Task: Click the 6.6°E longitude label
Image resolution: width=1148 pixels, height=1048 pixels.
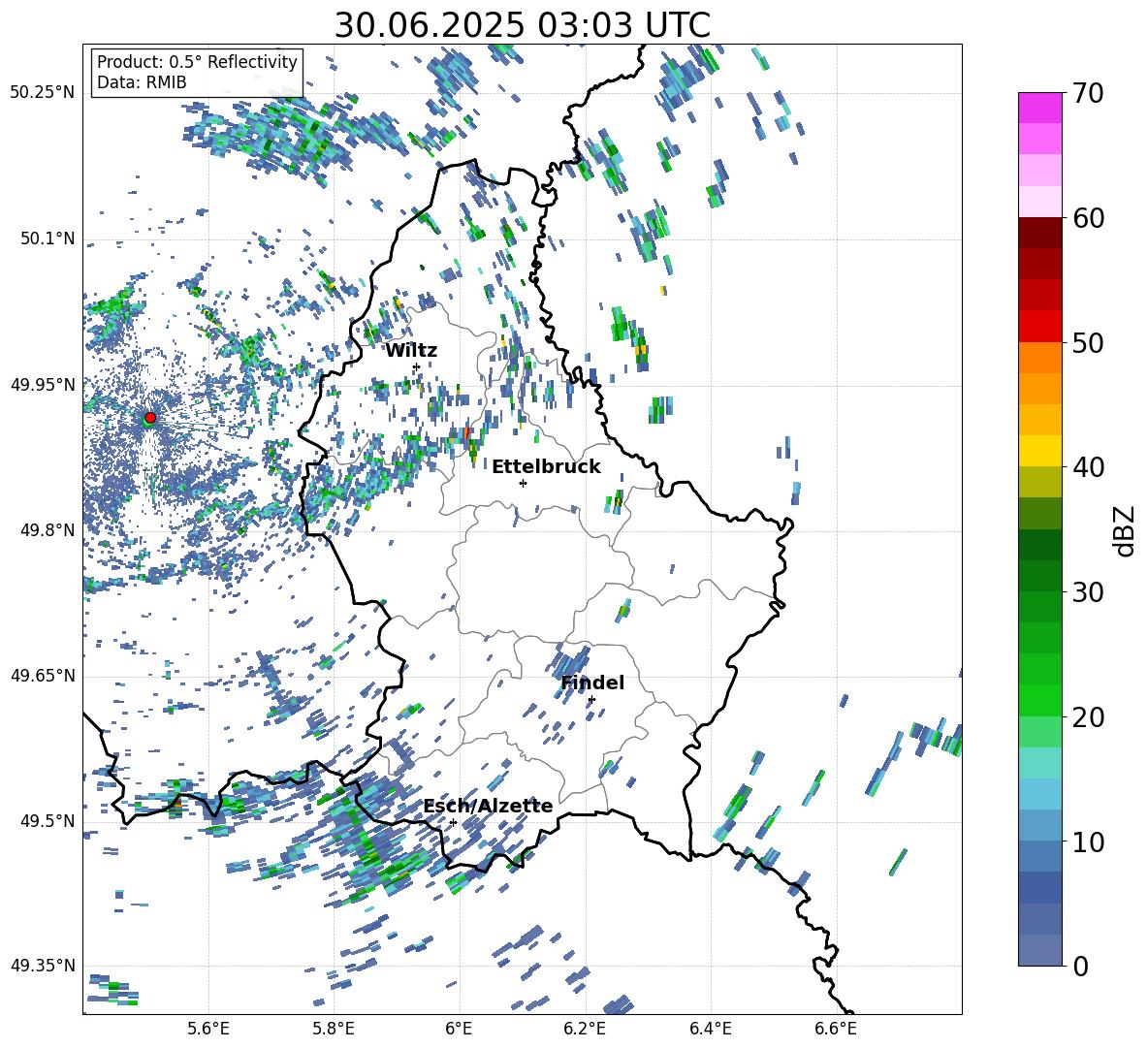Action: click(836, 1029)
